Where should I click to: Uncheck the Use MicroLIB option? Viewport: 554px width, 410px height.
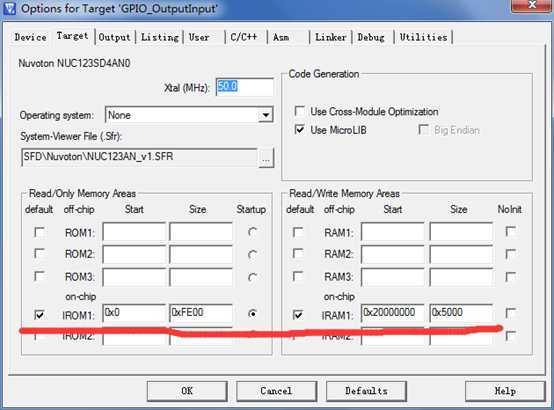tap(300, 130)
